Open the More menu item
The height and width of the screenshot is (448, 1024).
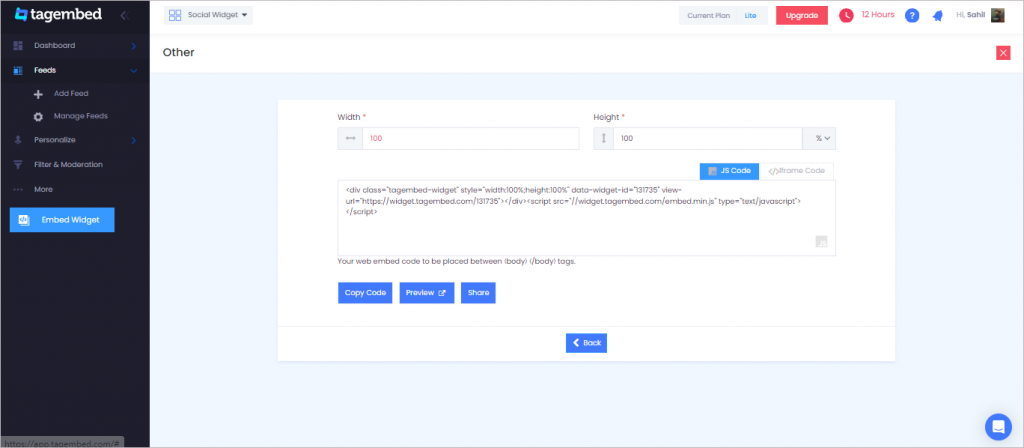[43, 189]
